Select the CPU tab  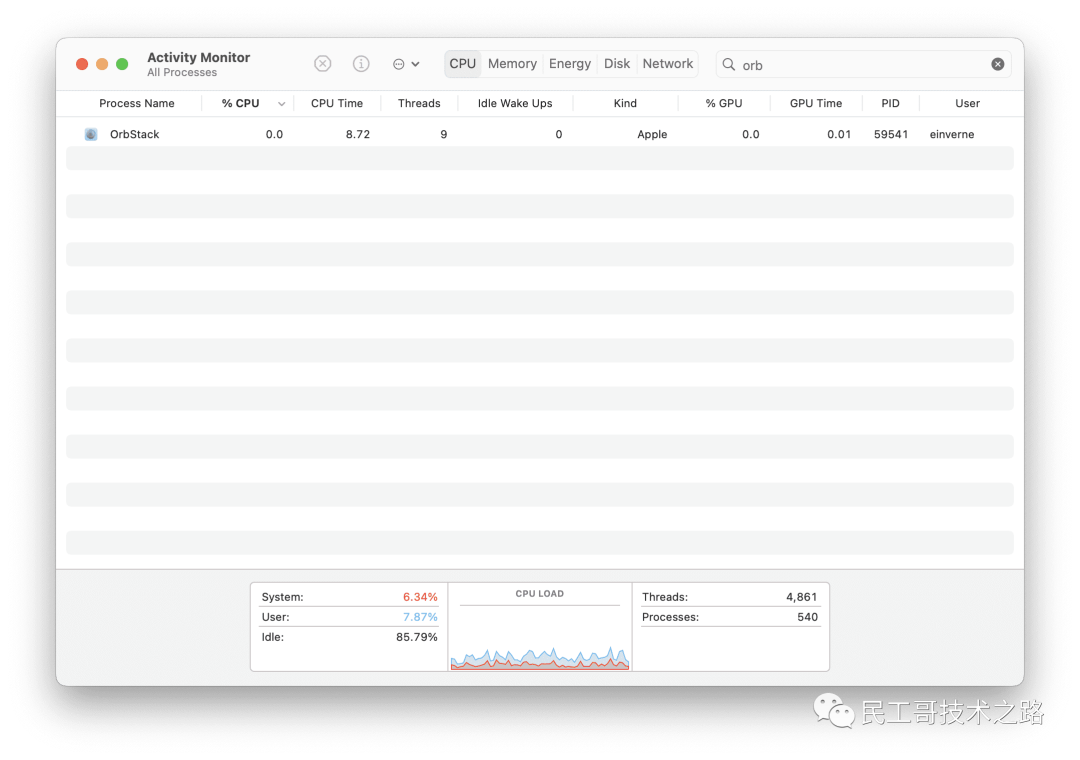tap(462, 63)
